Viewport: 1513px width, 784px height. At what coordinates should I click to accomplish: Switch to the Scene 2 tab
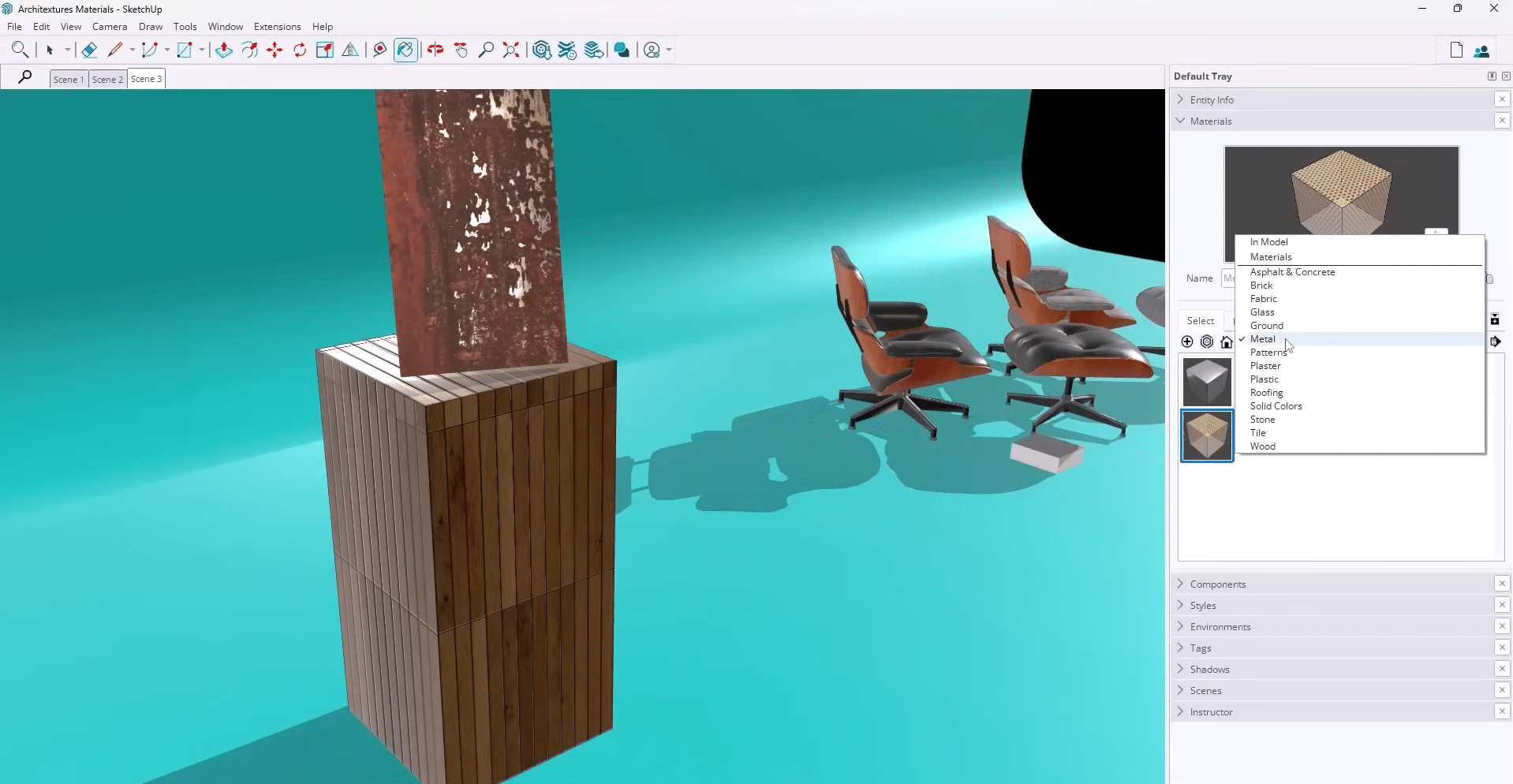107,79
